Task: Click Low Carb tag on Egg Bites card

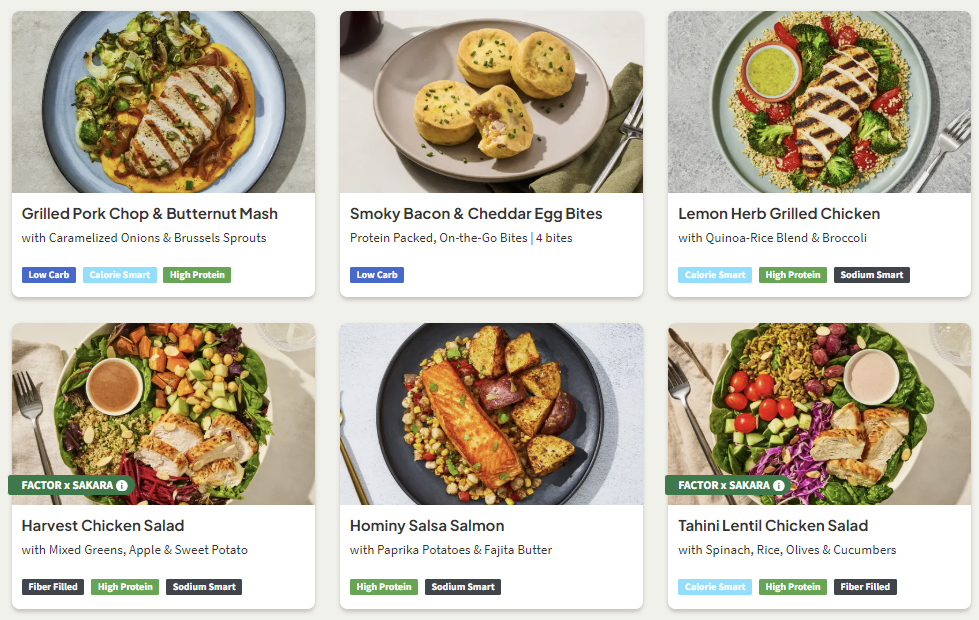Action: (377, 275)
